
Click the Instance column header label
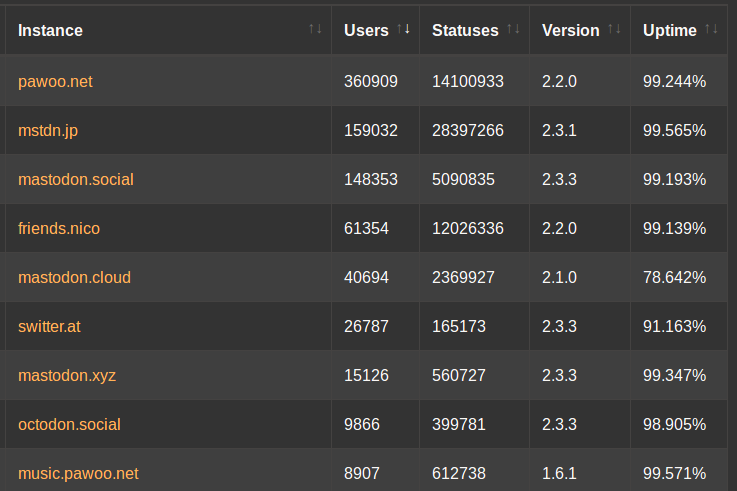(x=50, y=31)
